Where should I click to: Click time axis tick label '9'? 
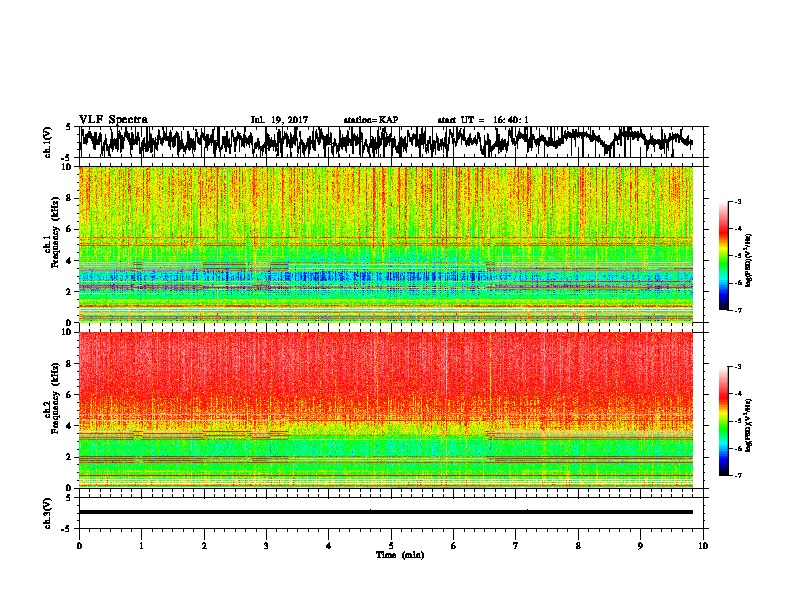point(640,546)
